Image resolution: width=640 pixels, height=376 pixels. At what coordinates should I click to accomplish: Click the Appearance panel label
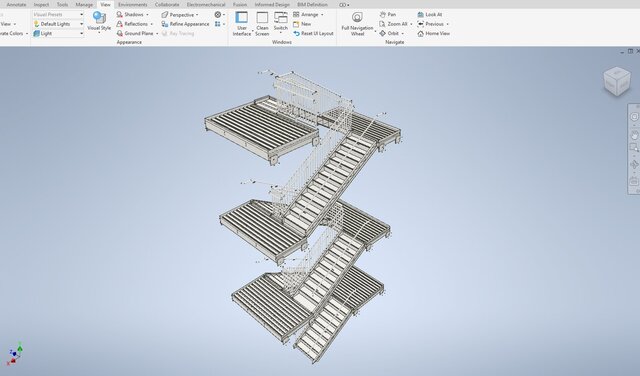(129, 42)
